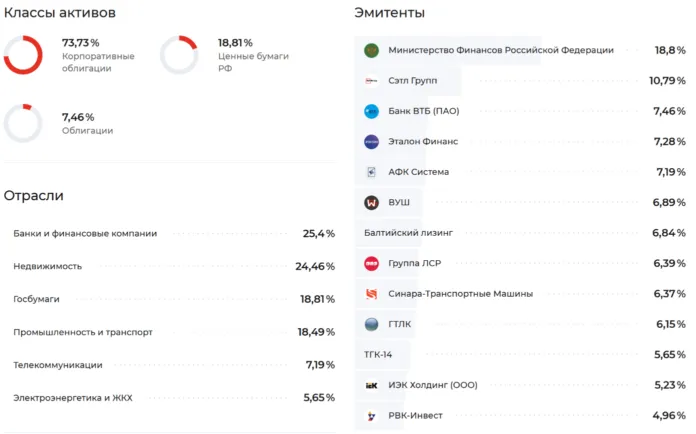Click the 73,73% corporate bonds donut chart
The image size is (696, 434).
tap(23, 55)
